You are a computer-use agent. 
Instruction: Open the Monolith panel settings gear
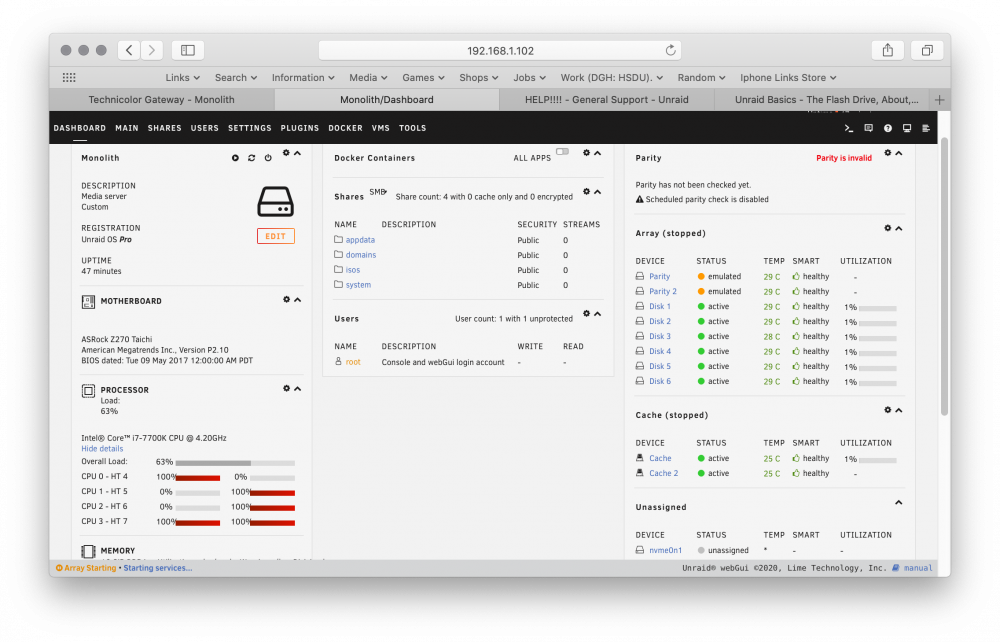[x=286, y=153]
